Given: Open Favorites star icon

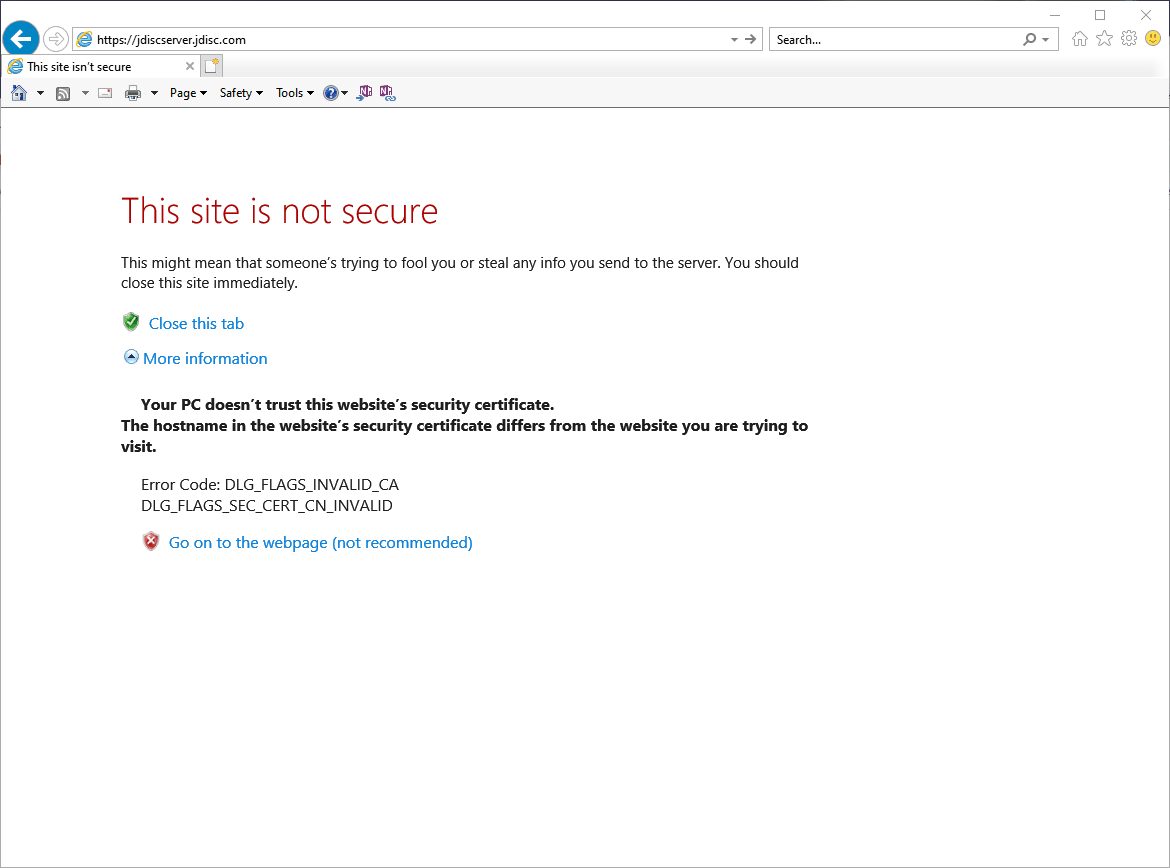Looking at the screenshot, I should click(x=1104, y=39).
